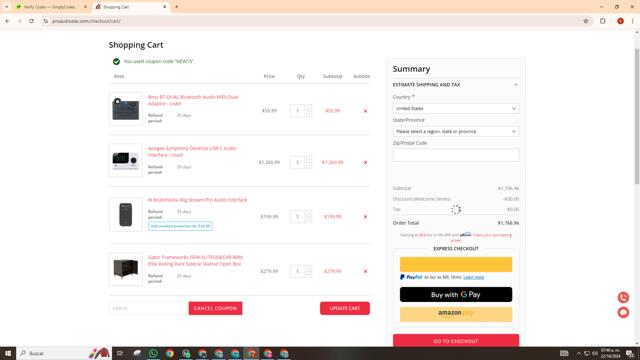Show hidden system tray icons
This screenshot has height=360, width=640.
(x=578, y=353)
